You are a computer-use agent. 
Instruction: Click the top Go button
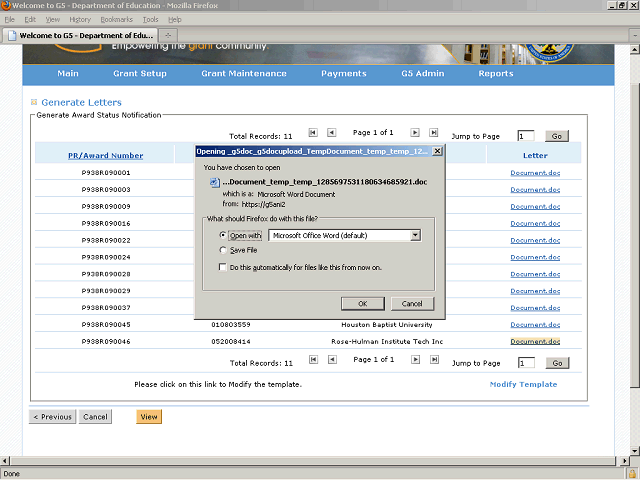click(x=557, y=136)
